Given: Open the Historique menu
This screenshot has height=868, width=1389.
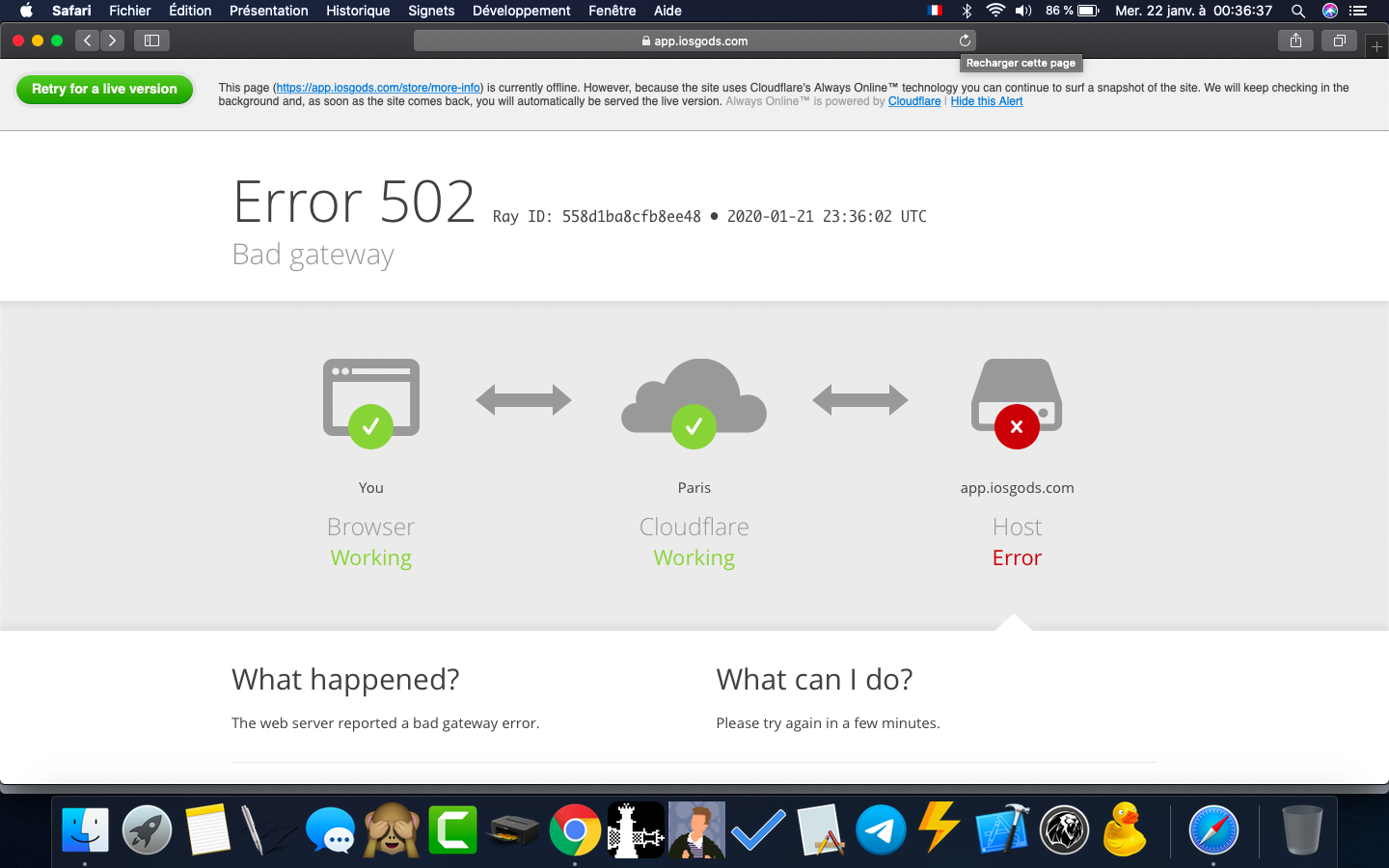Looking at the screenshot, I should (358, 11).
